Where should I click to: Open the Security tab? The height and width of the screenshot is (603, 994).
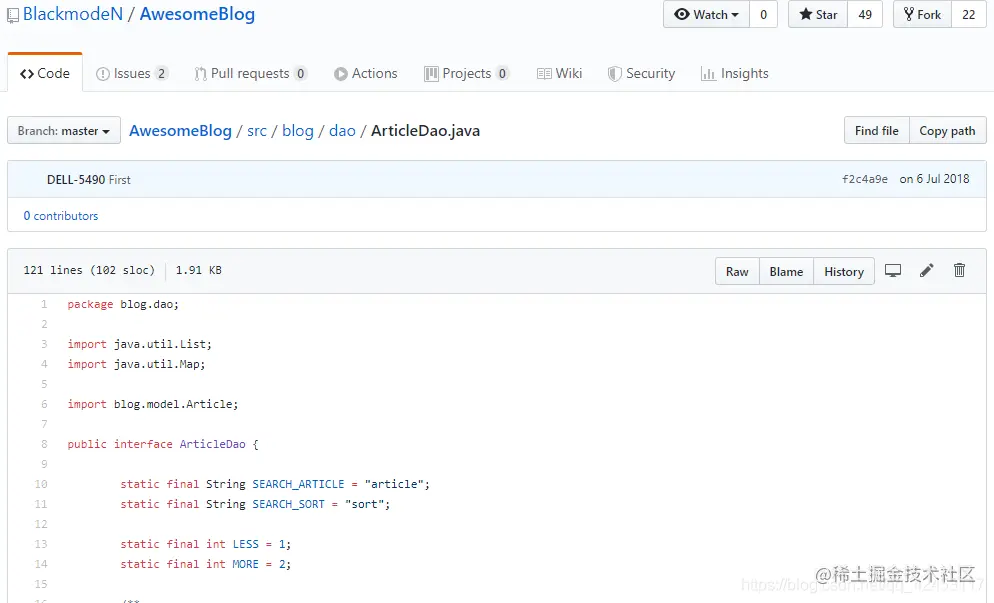(x=641, y=74)
